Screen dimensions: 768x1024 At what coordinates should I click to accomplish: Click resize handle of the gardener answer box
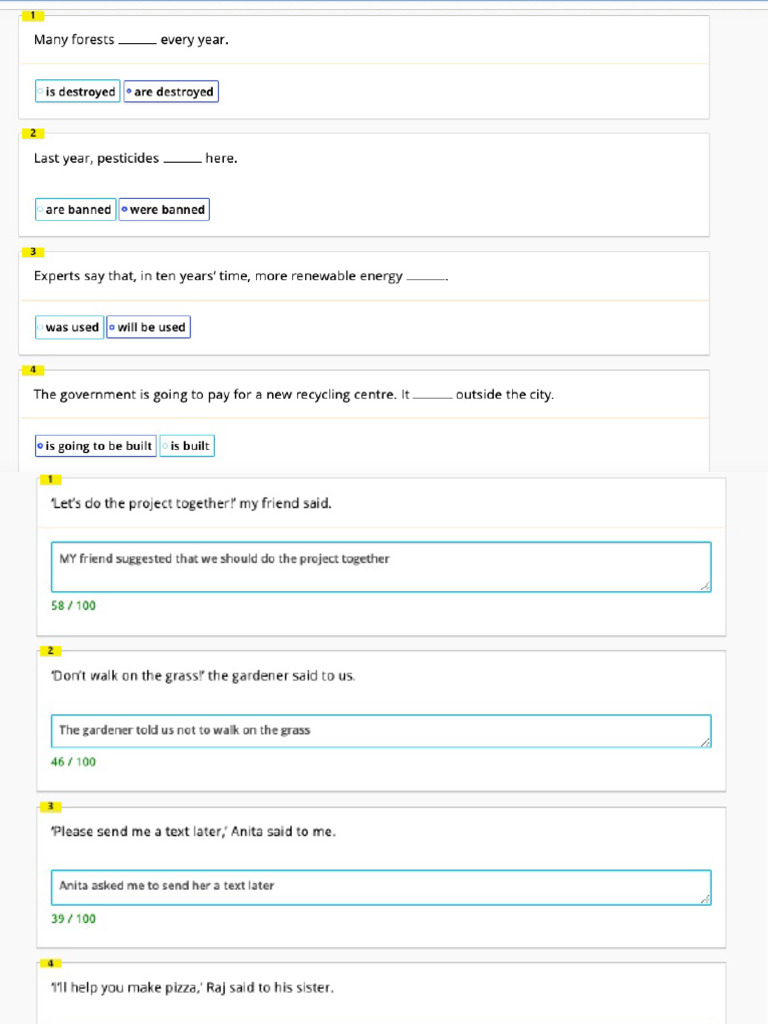click(x=706, y=742)
